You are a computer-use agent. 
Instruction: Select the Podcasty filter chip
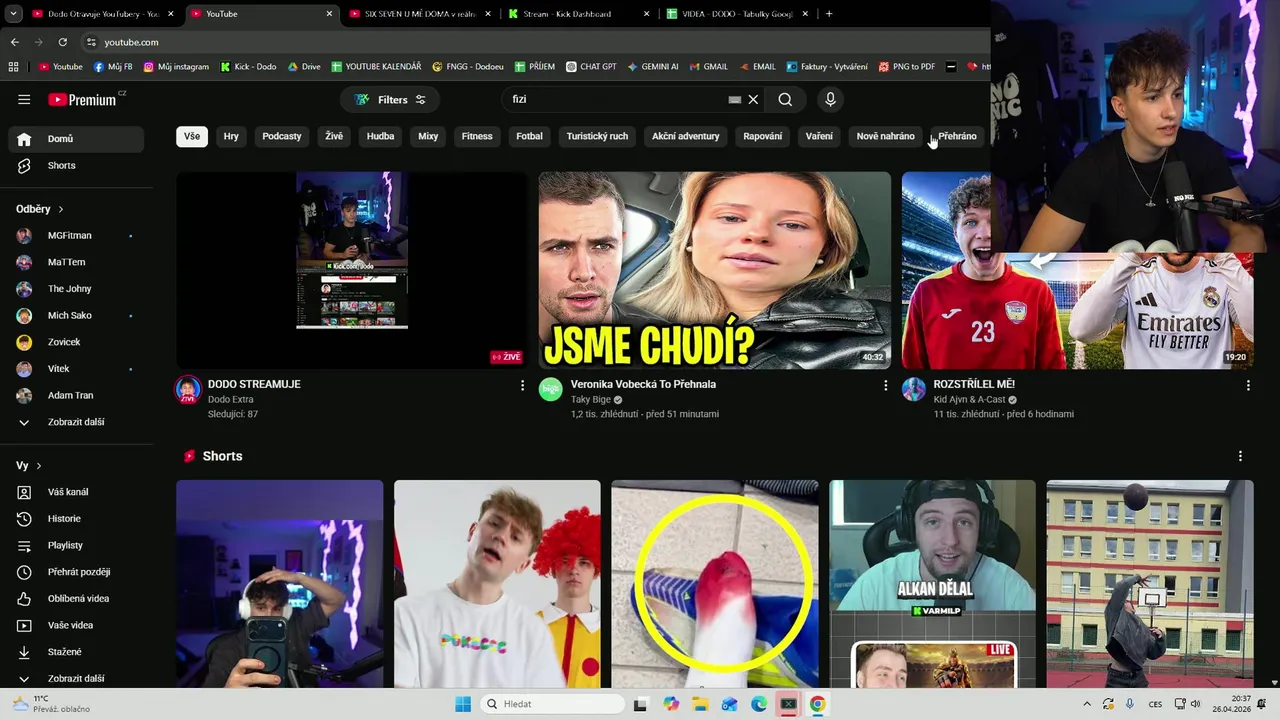click(282, 136)
